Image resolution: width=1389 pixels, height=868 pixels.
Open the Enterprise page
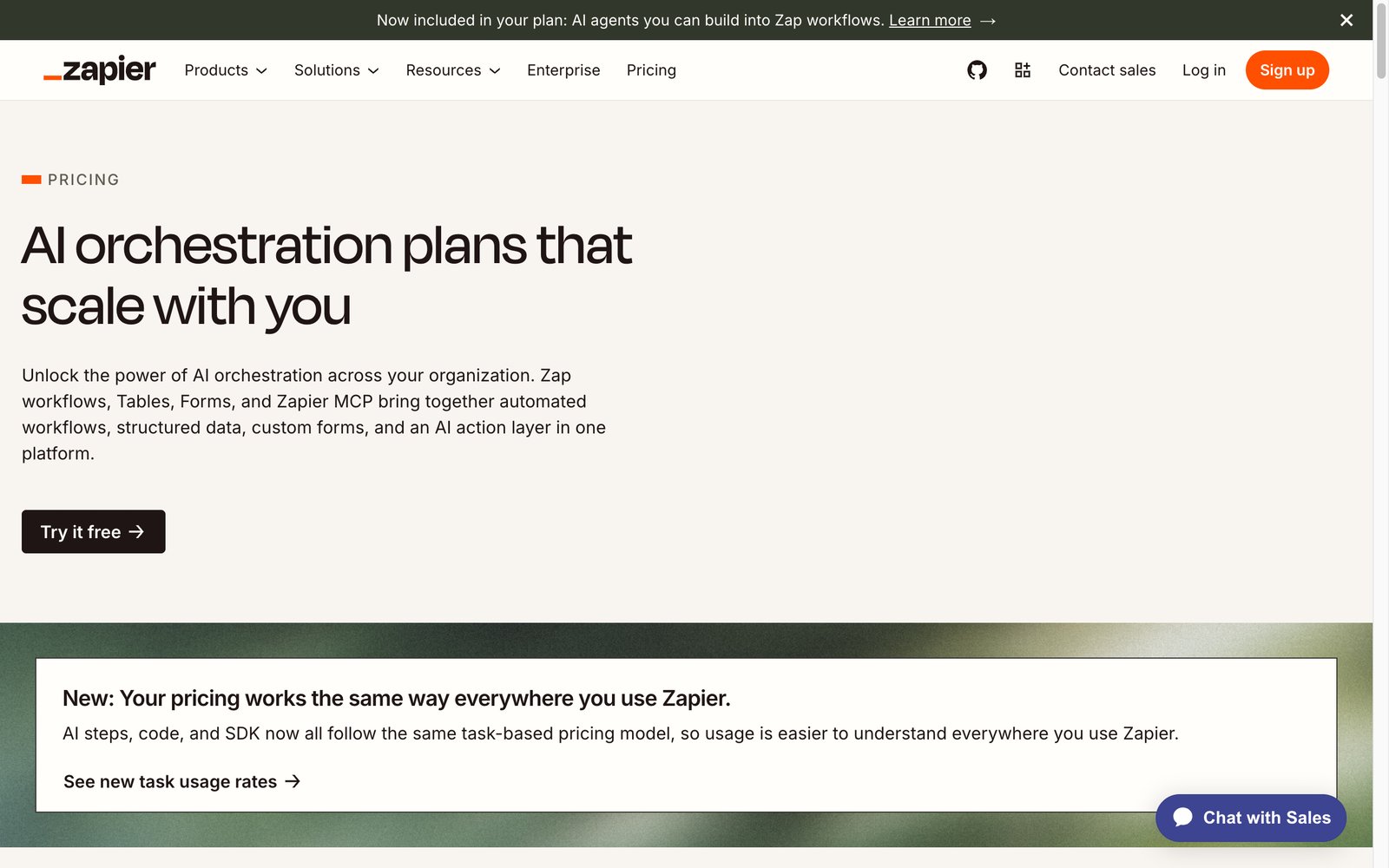pyautogui.click(x=563, y=70)
